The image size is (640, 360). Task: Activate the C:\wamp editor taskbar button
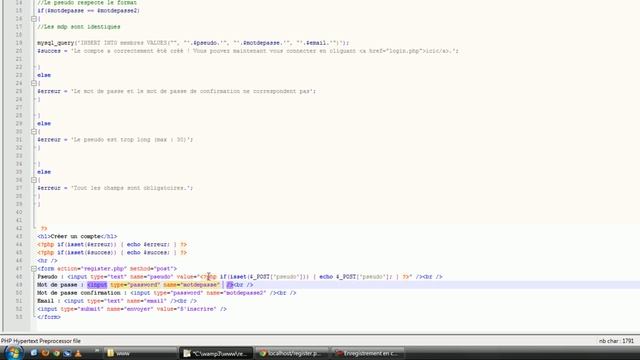tap(216, 353)
